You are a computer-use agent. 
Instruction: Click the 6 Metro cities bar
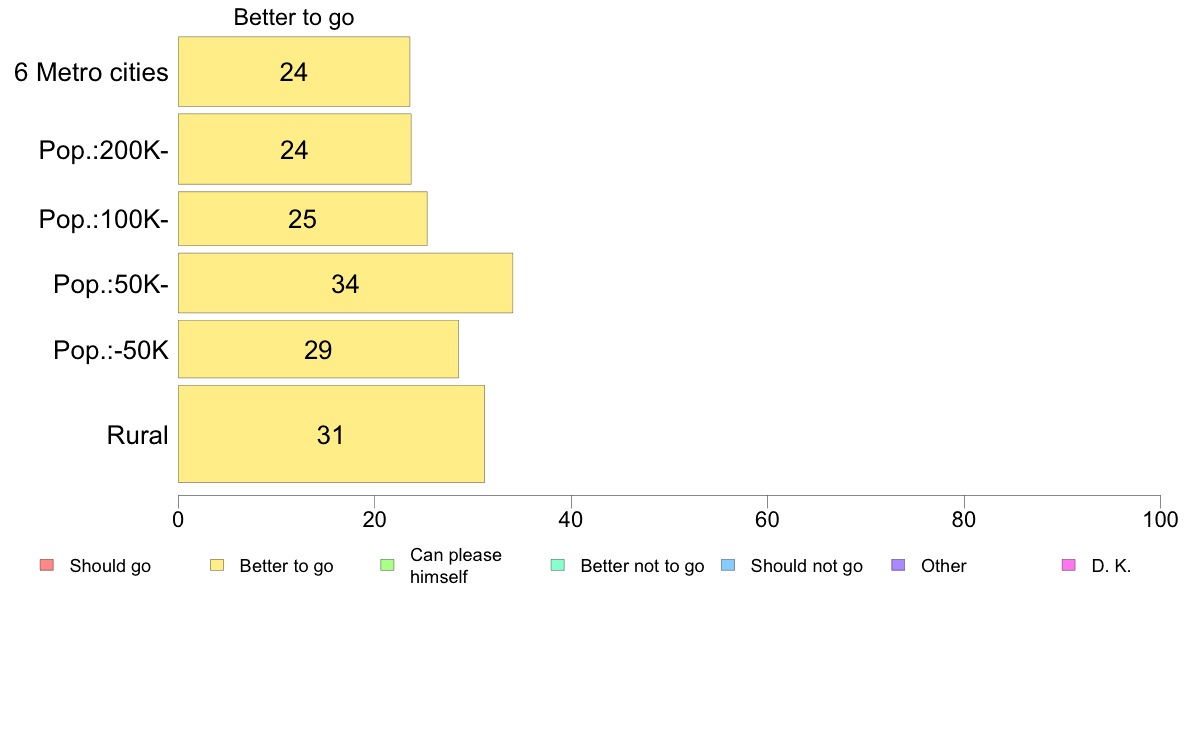click(x=294, y=71)
